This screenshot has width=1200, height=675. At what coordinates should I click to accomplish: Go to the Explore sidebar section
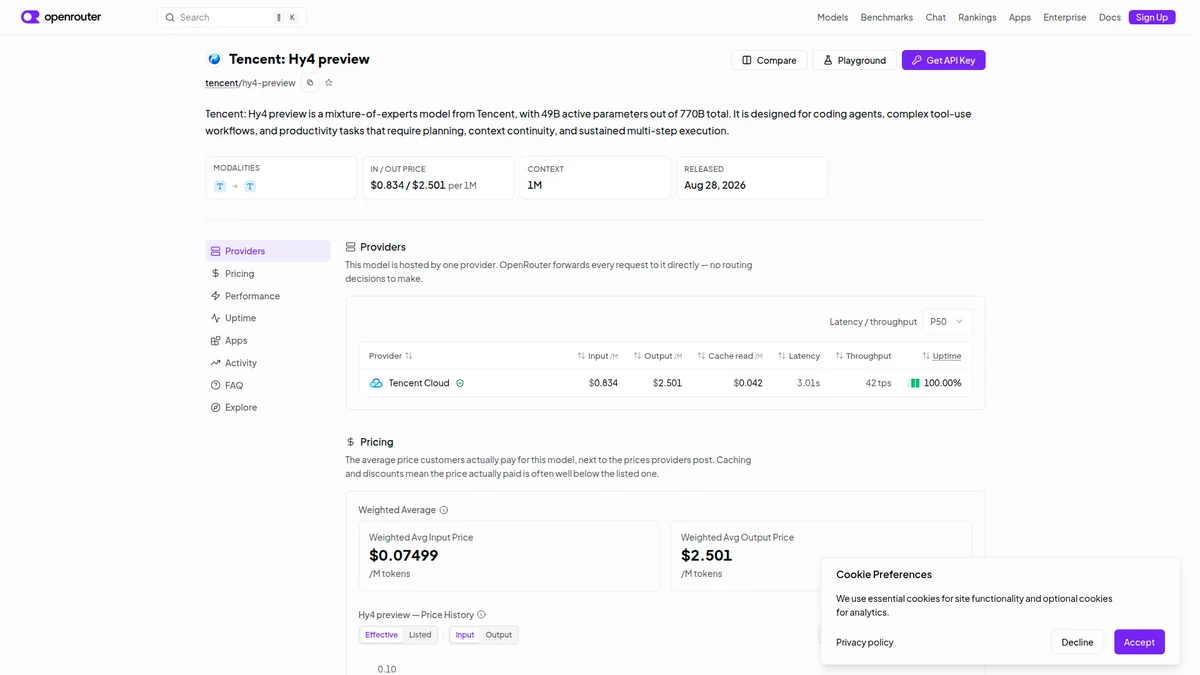(x=268, y=407)
